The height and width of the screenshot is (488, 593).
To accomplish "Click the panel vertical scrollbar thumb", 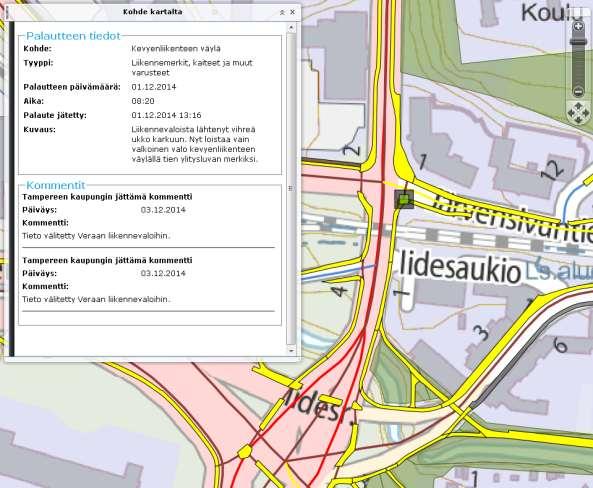I will (291, 188).
